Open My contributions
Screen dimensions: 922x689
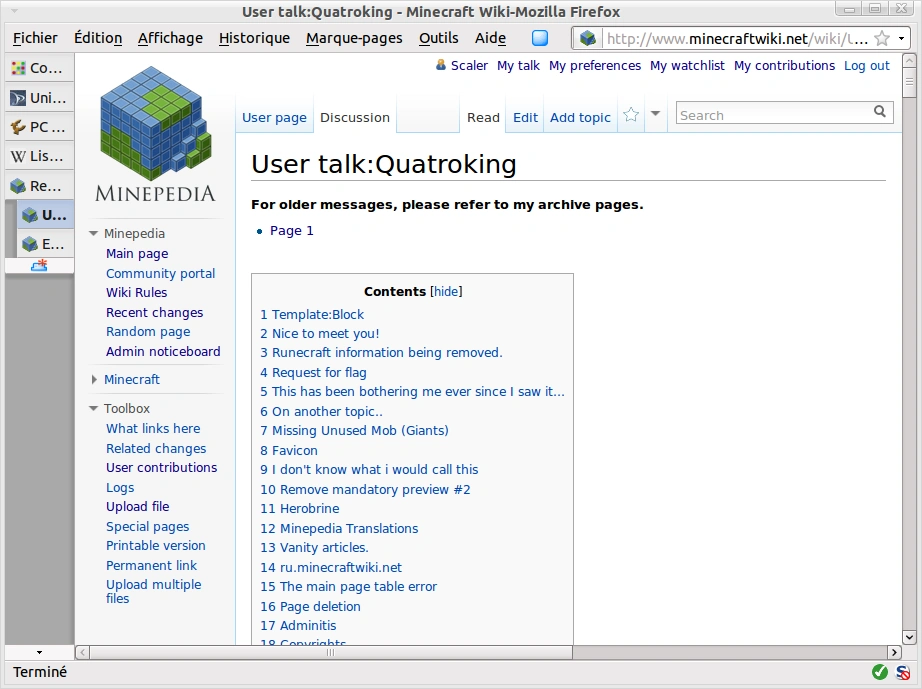tap(784, 66)
